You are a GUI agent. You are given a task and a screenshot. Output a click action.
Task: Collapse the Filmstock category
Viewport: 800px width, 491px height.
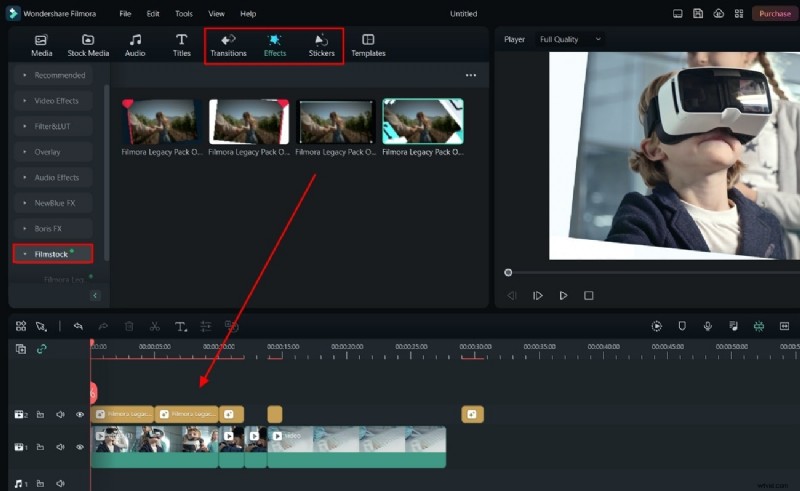click(x=53, y=254)
